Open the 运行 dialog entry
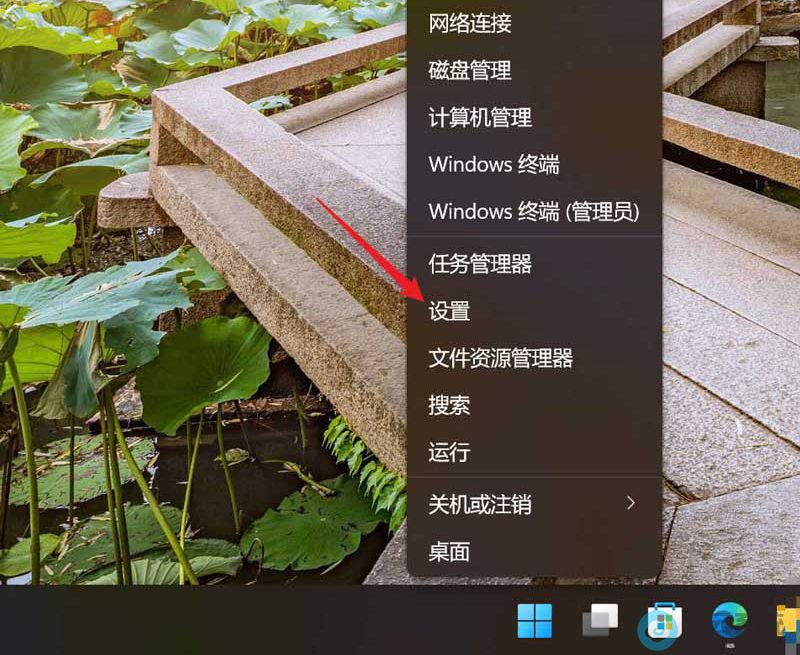 (x=449, y=452)
